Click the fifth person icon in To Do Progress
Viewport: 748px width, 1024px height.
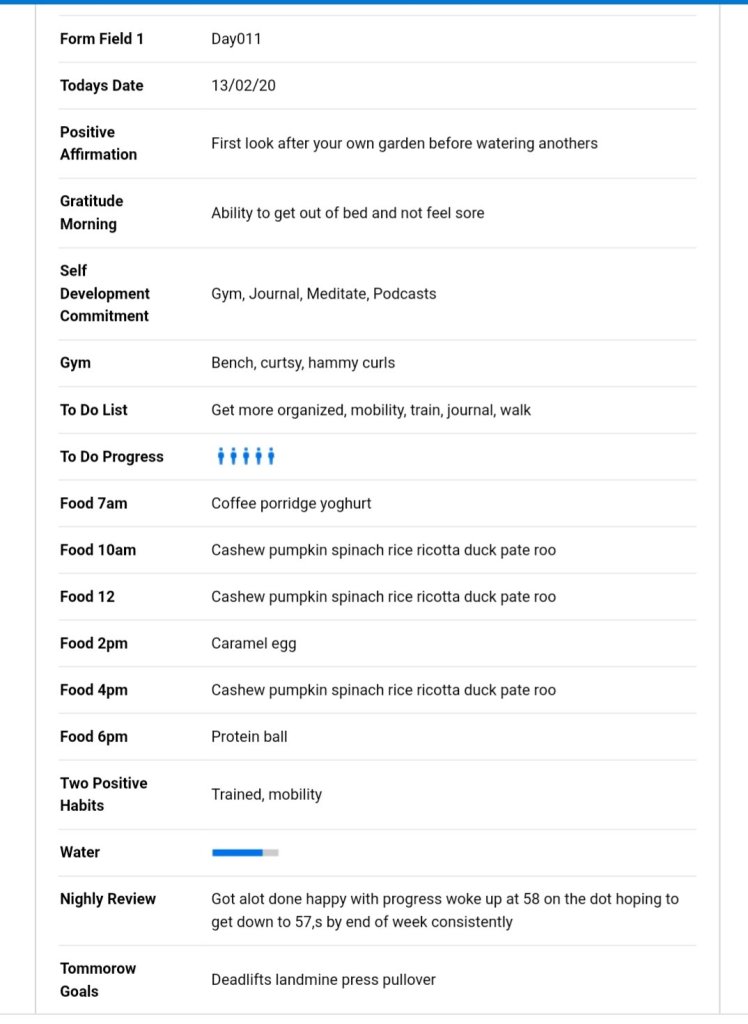point(271,457)
